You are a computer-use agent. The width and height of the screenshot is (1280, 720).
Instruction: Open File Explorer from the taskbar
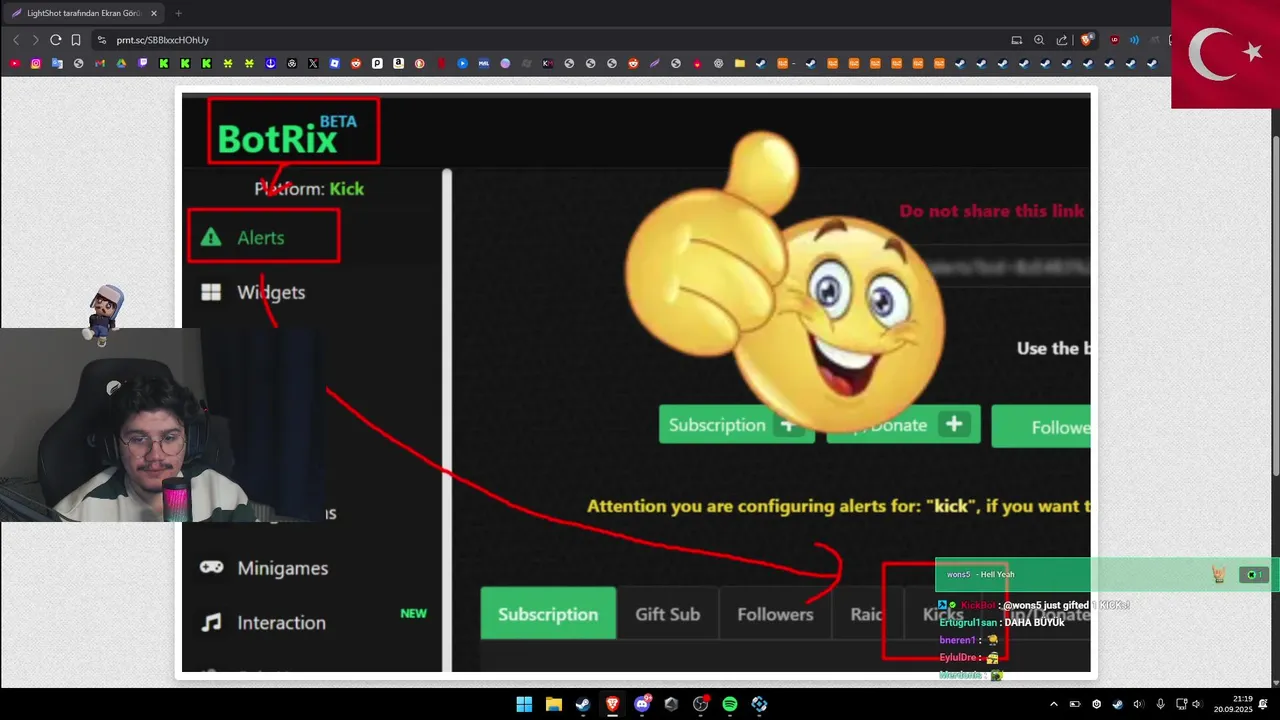pyautogui.click(x=553, y=704)
